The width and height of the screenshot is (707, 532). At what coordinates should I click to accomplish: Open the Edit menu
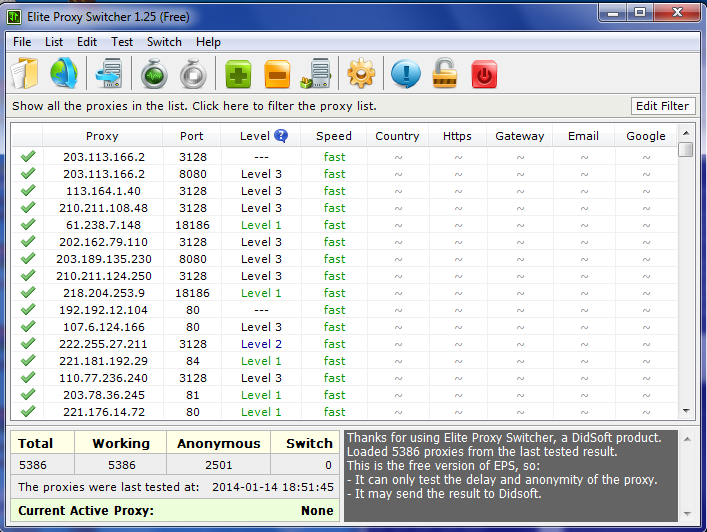click(x=87, y=42)
